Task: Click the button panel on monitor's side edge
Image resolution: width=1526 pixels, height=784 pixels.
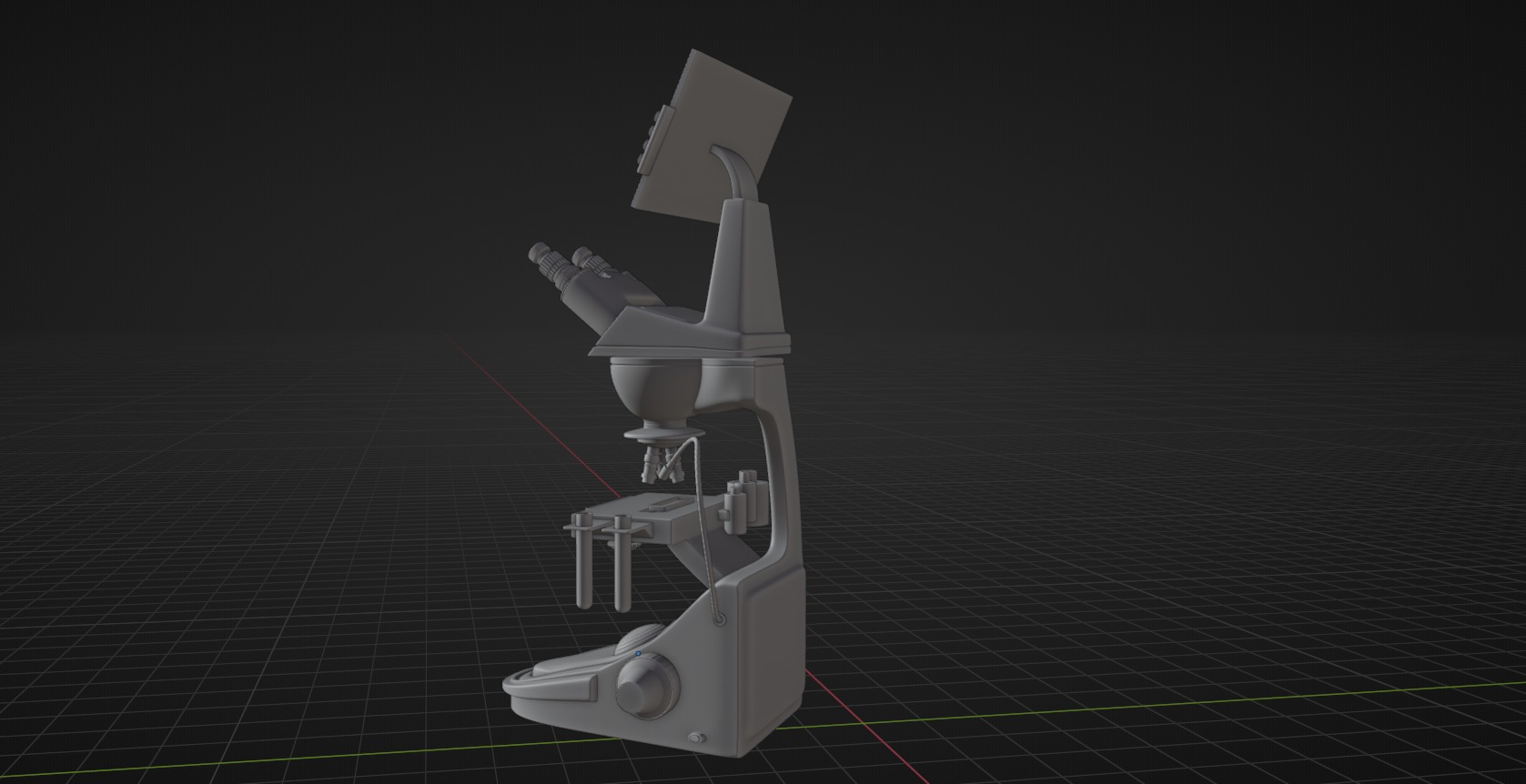Action: click(x=658, y=140)
